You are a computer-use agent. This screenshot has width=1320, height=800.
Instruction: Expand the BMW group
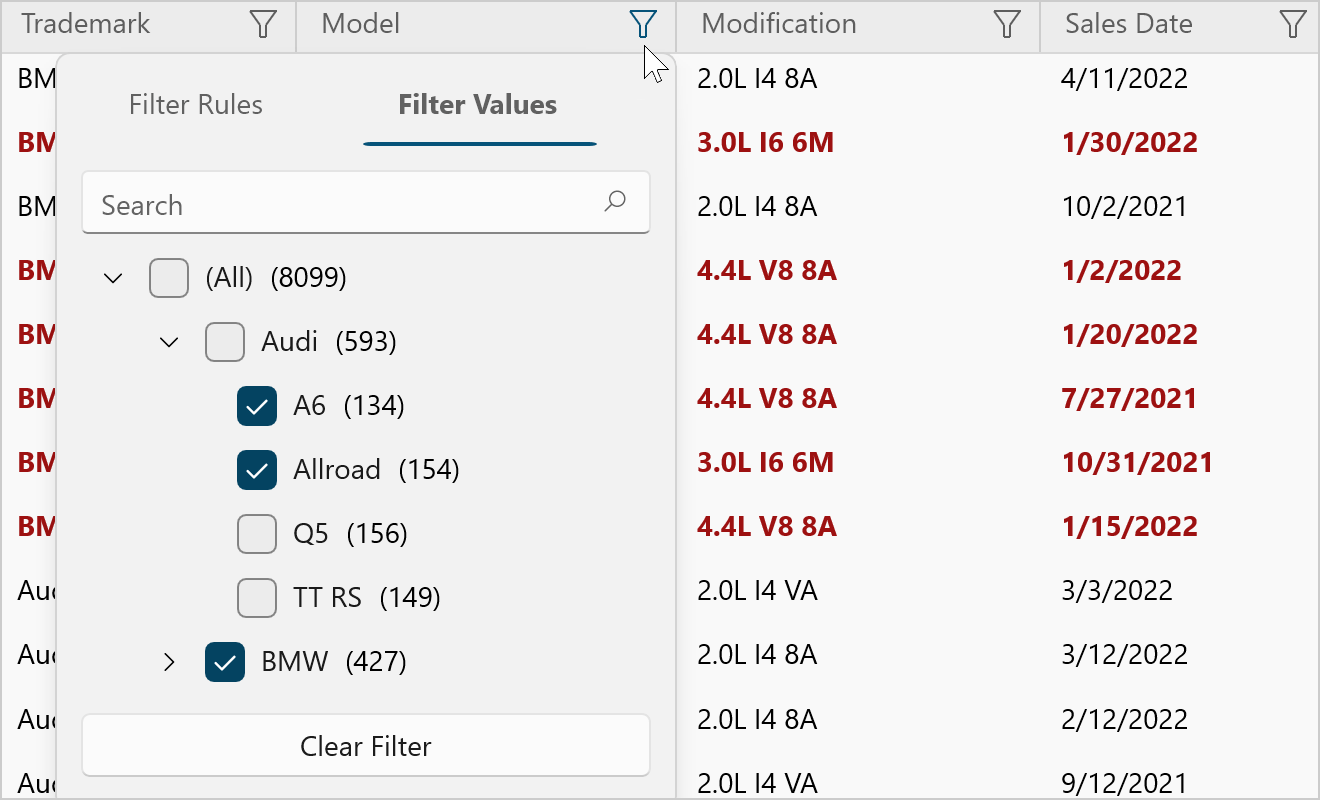pos(168,662)
